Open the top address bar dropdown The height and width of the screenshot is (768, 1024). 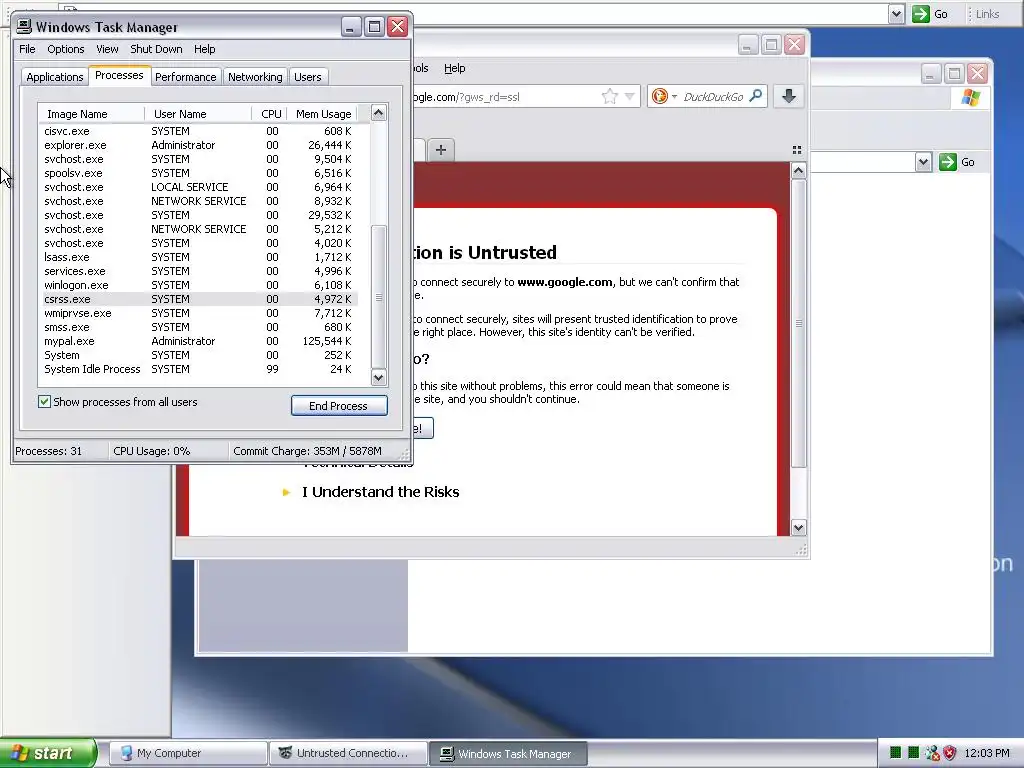click(x=896, y=14)
